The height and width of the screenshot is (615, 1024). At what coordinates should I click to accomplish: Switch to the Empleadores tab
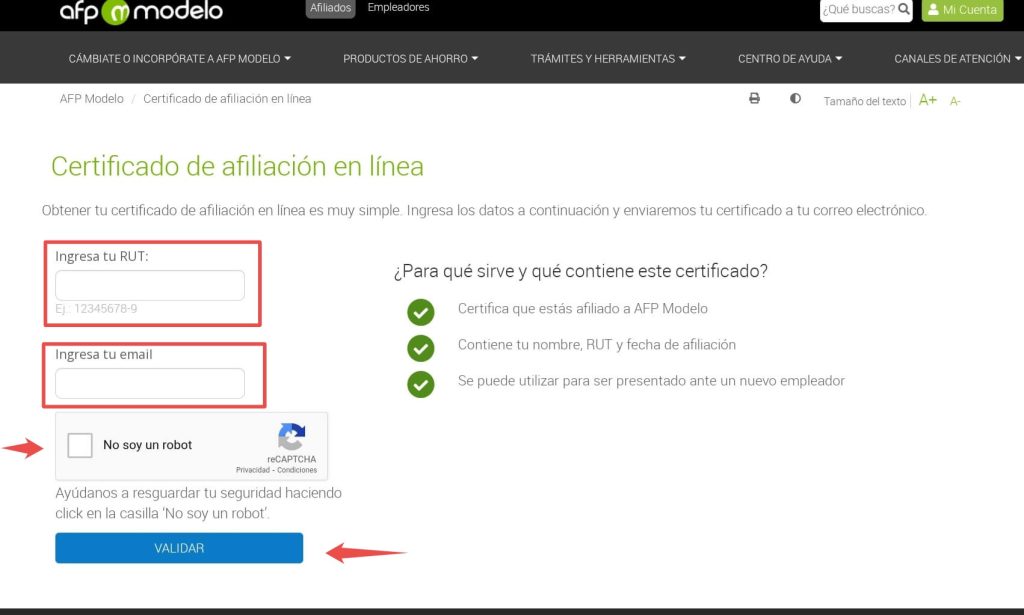(398, 7)
